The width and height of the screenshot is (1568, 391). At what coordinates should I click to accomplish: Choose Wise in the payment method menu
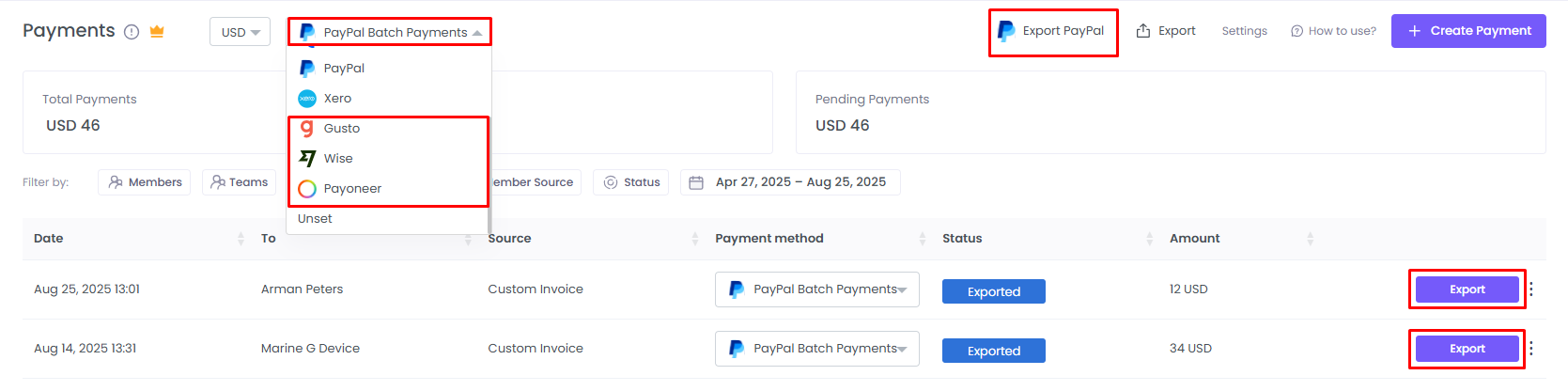[338, 159]
